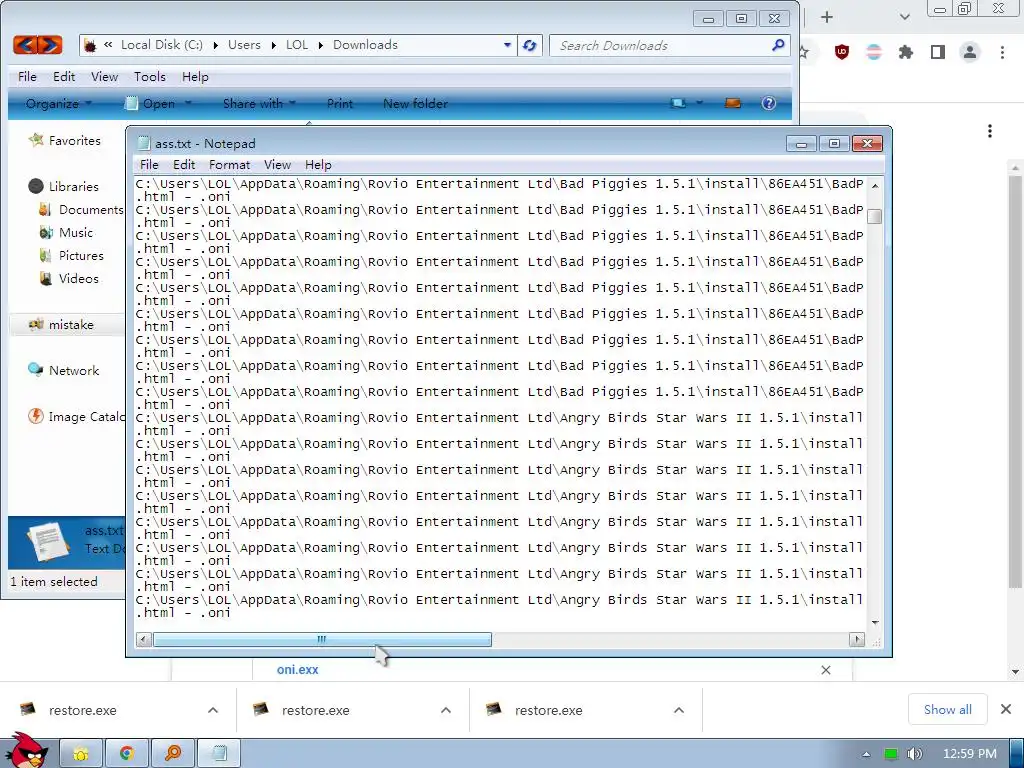Image resolution: width=1024 pixels, height=768 pixels.
Task: Toggle Chrome side panel icon
Action: click(x=938, y=52)
